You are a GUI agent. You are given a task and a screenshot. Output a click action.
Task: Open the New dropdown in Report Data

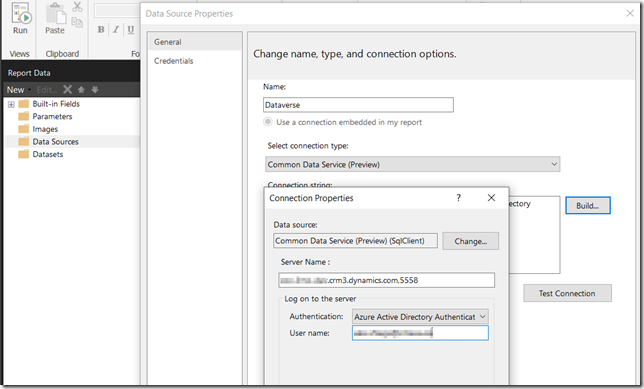click(18, 90)
